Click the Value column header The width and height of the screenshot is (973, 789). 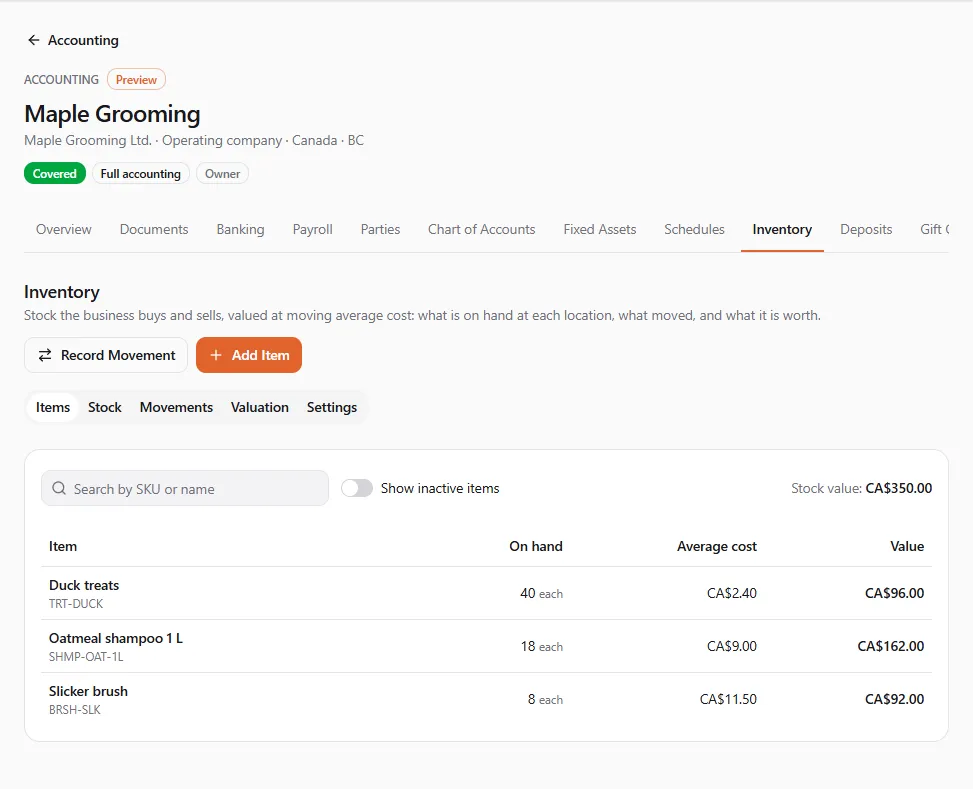coord(907,546)
